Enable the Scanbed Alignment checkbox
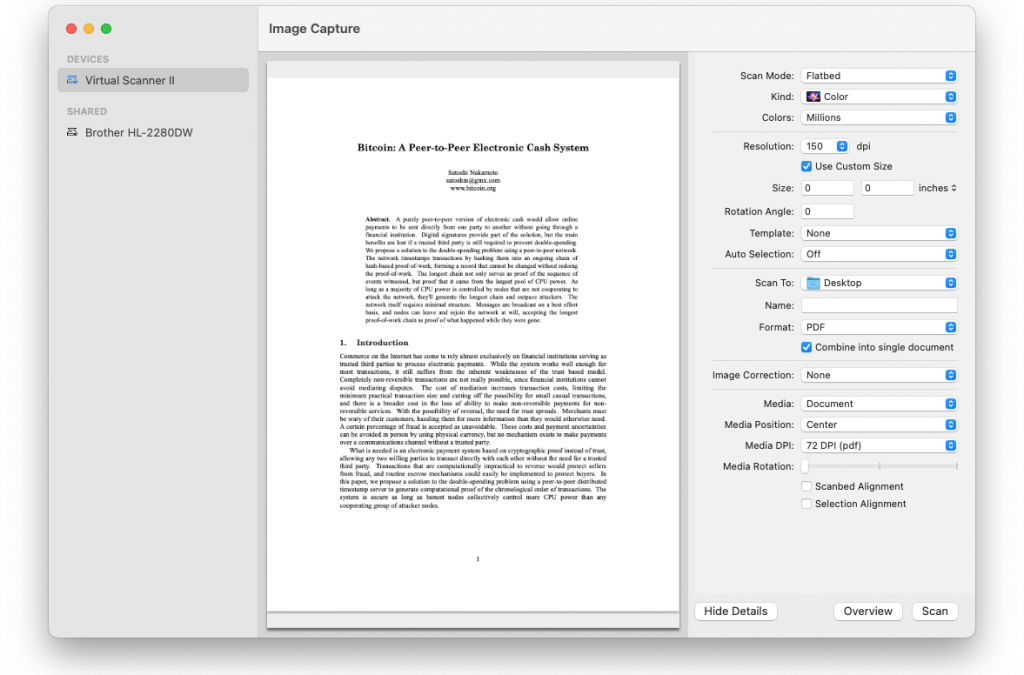 pyautogui.click(x=807, y=486)
